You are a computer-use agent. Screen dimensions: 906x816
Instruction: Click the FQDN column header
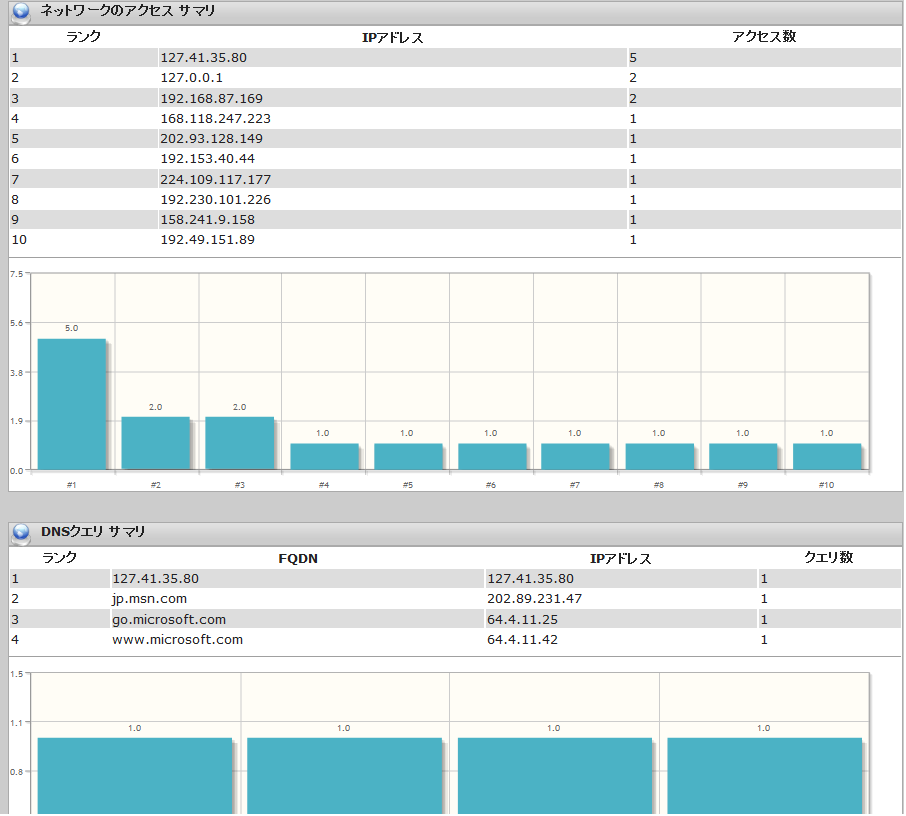297,558
